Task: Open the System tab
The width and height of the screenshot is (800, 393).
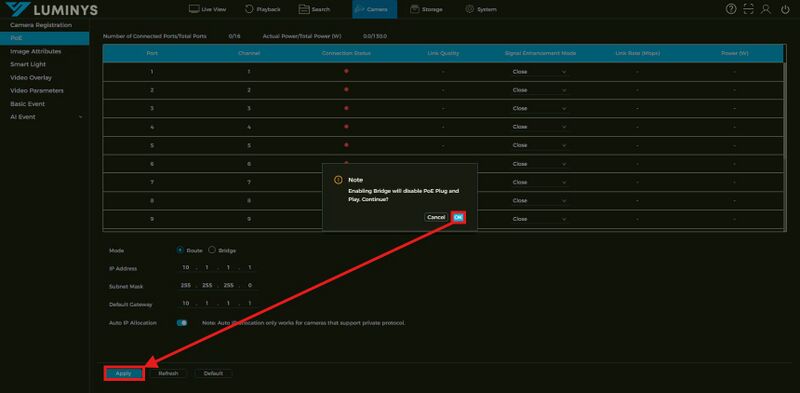Action: 481,9
